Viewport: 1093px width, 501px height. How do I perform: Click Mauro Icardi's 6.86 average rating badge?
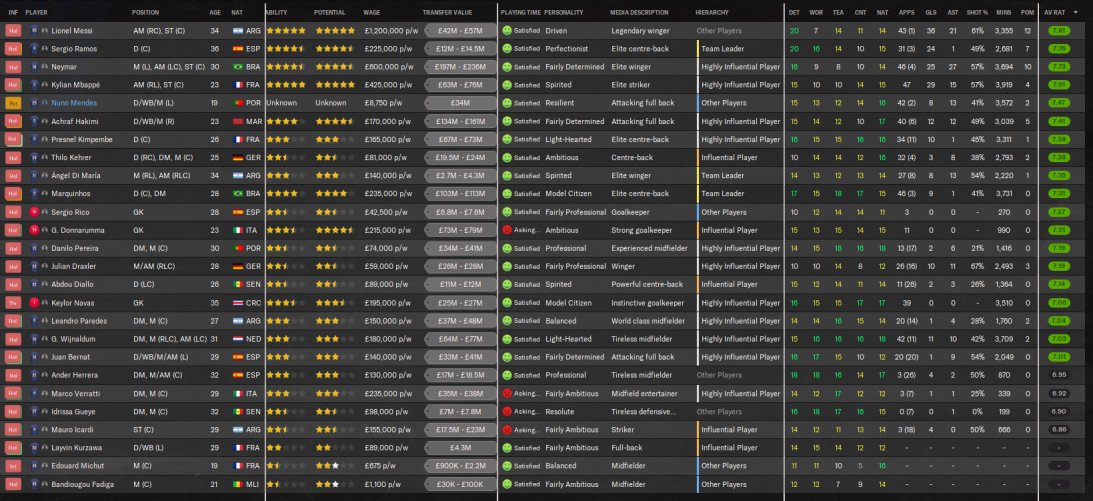click(x=1059, y=430)
